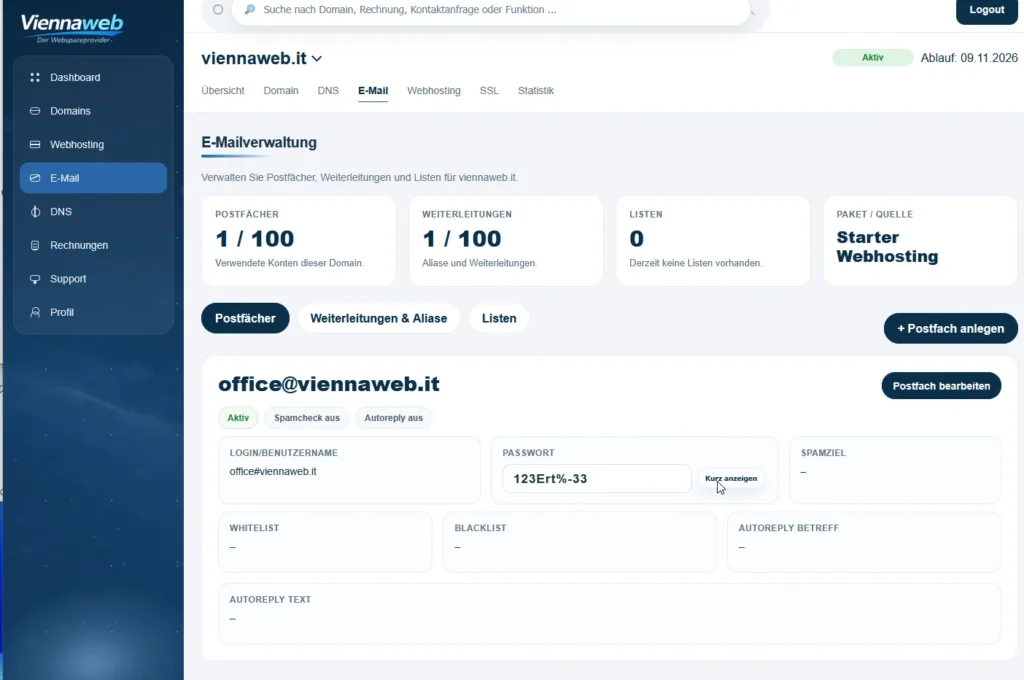
Task: Click the Spamcheck aus chip
Action: [x=307, y=418]
